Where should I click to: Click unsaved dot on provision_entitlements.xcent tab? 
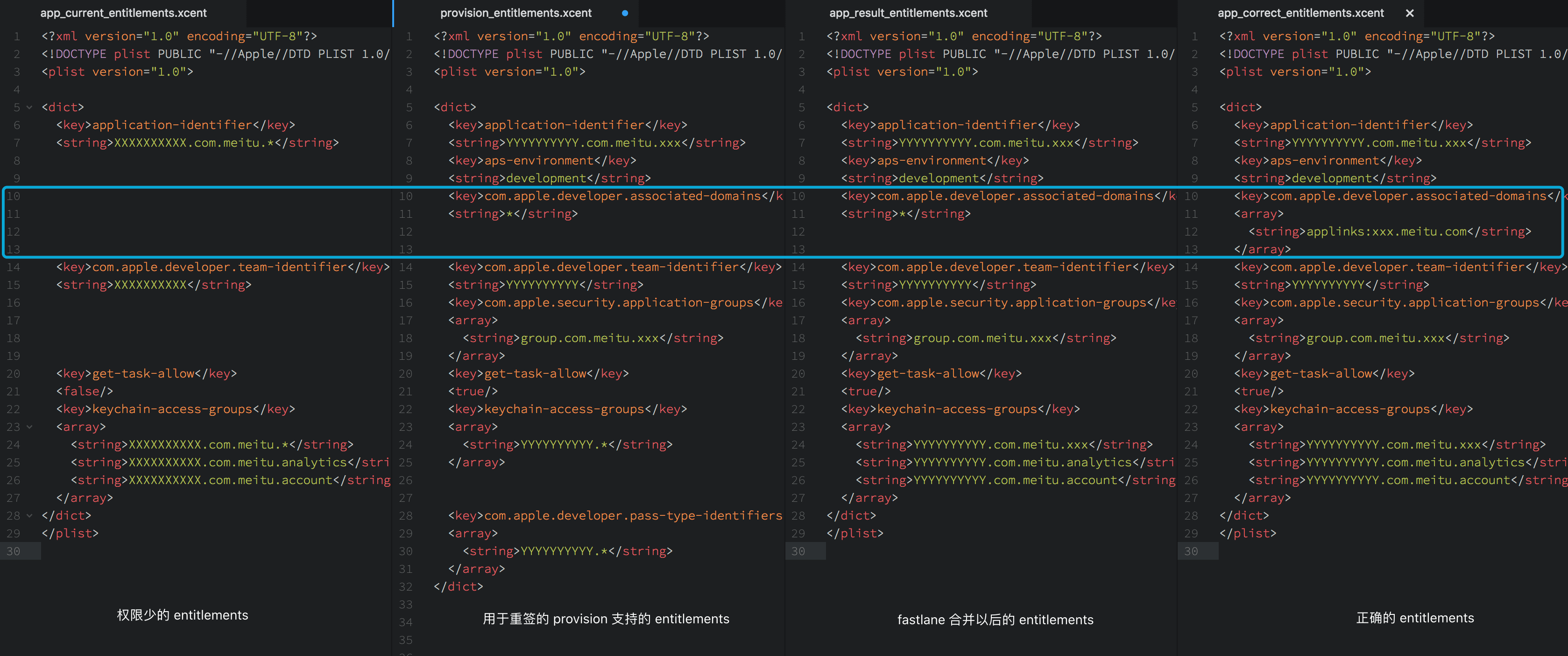[x=625, y=13]
